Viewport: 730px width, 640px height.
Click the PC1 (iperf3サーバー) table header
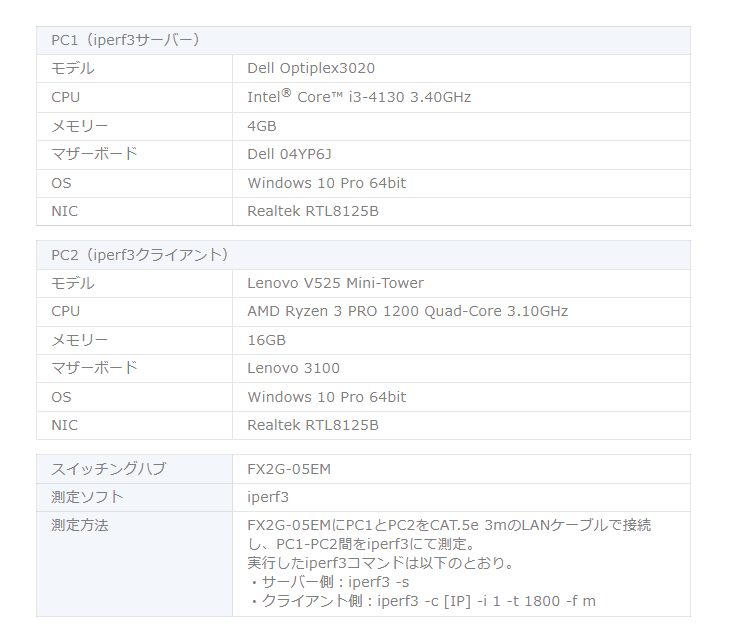pos(363,40)
